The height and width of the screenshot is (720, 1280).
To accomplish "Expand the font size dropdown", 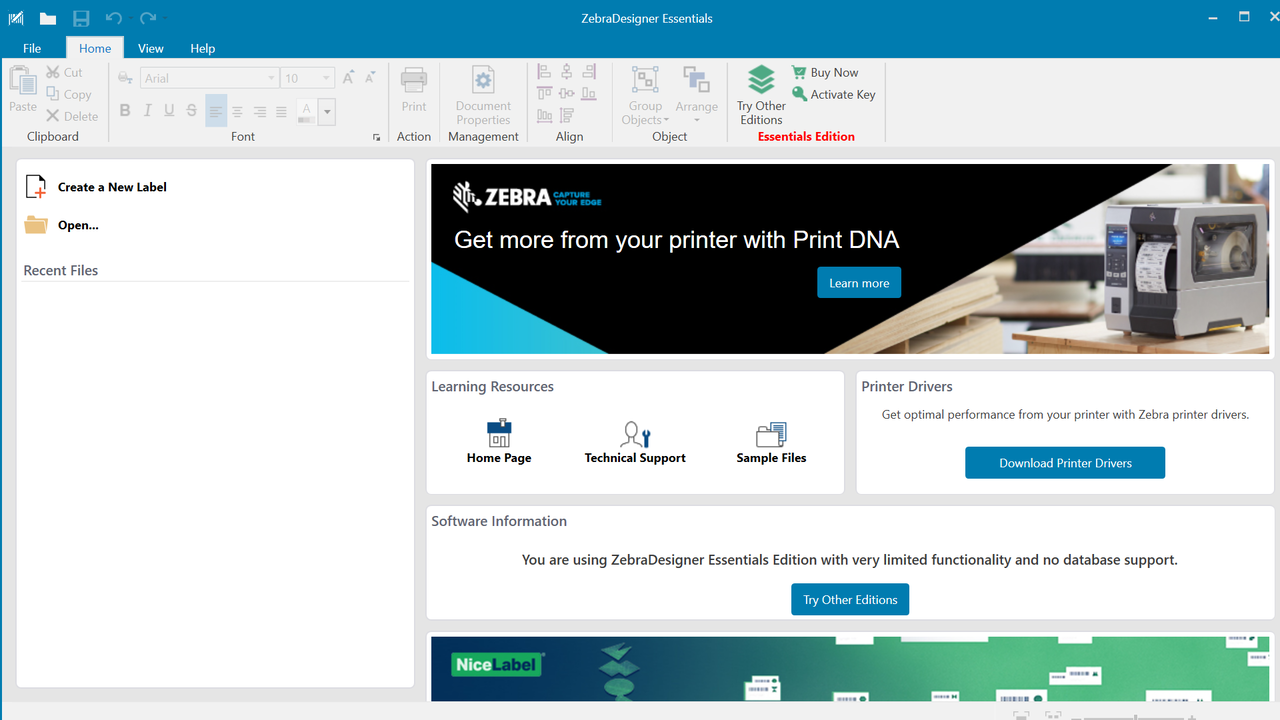I will pos(327,78).
